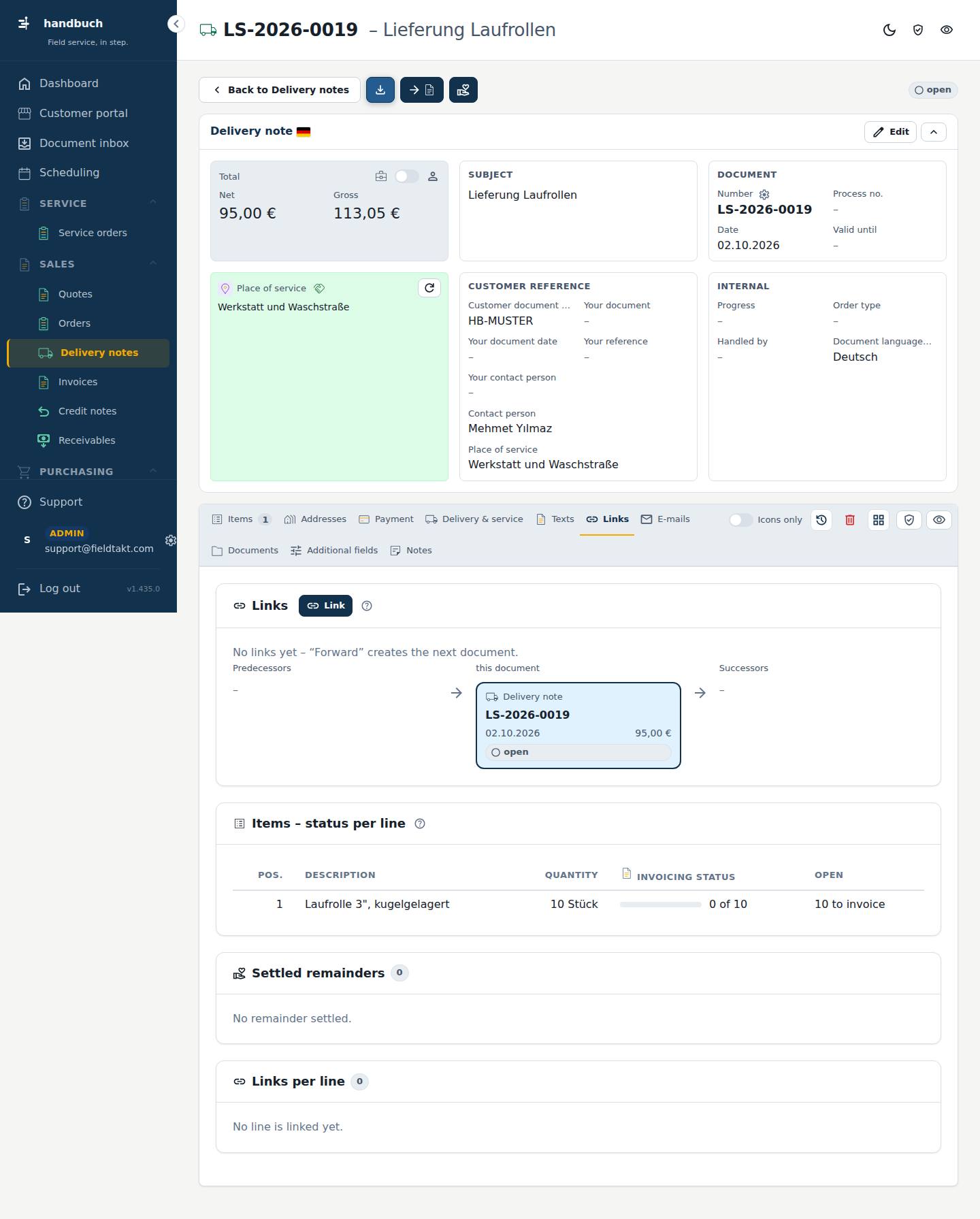
Task: Click the invoicing progress bar for Laufrolle
Action: coord(661,905)
